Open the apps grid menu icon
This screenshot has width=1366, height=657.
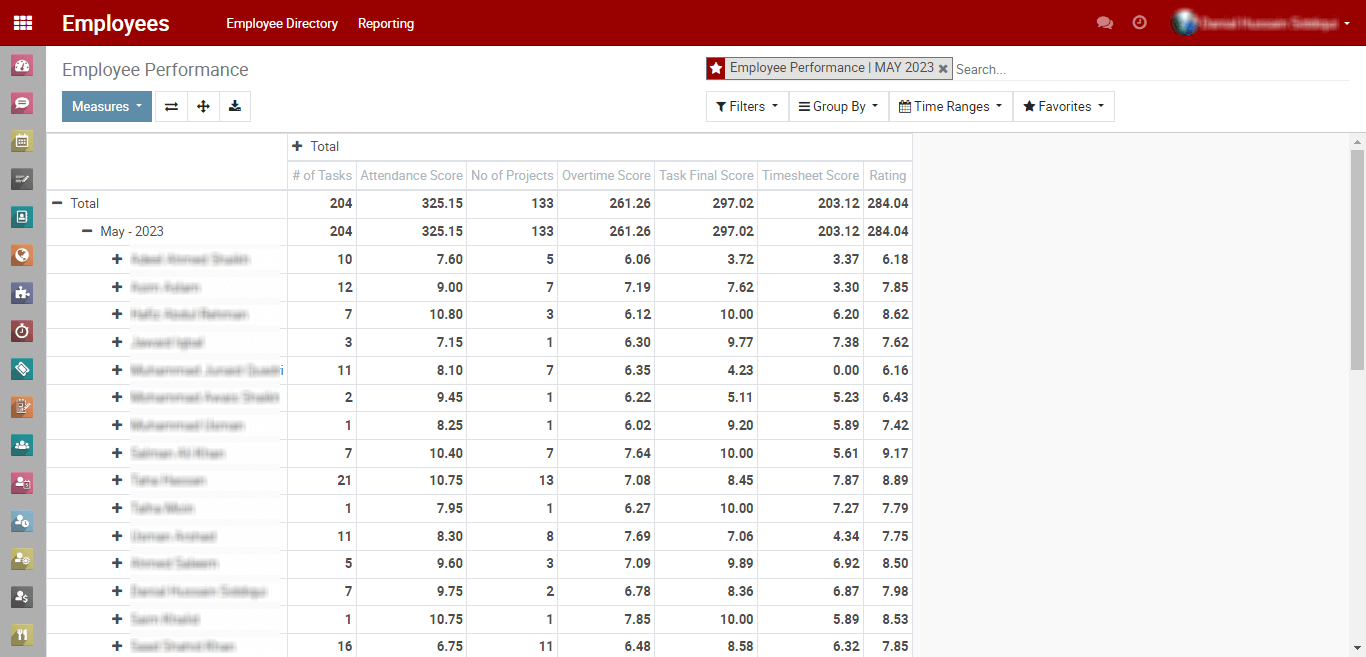[22, 23]
